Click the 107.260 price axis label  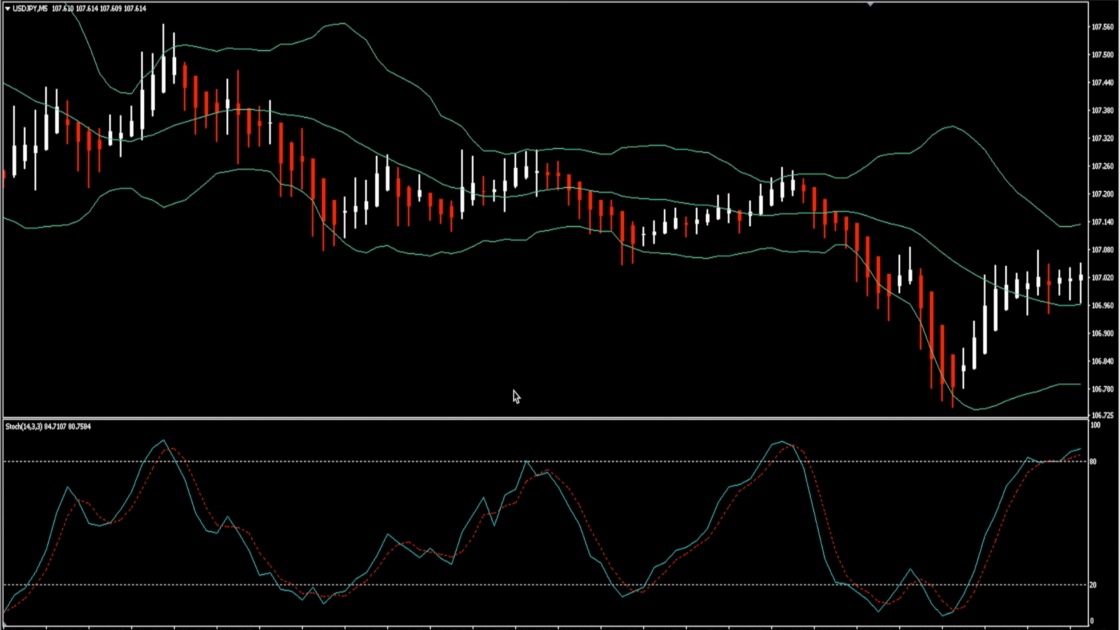point(1102,166)
